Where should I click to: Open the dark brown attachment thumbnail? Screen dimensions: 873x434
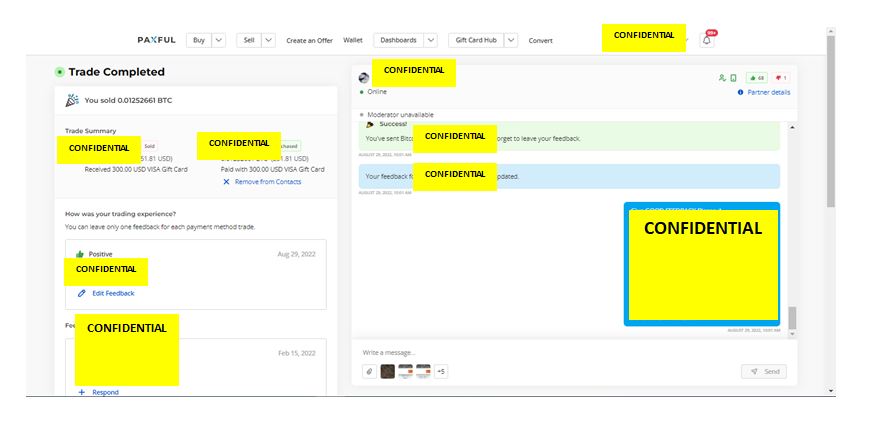click(x=388, y=372)
